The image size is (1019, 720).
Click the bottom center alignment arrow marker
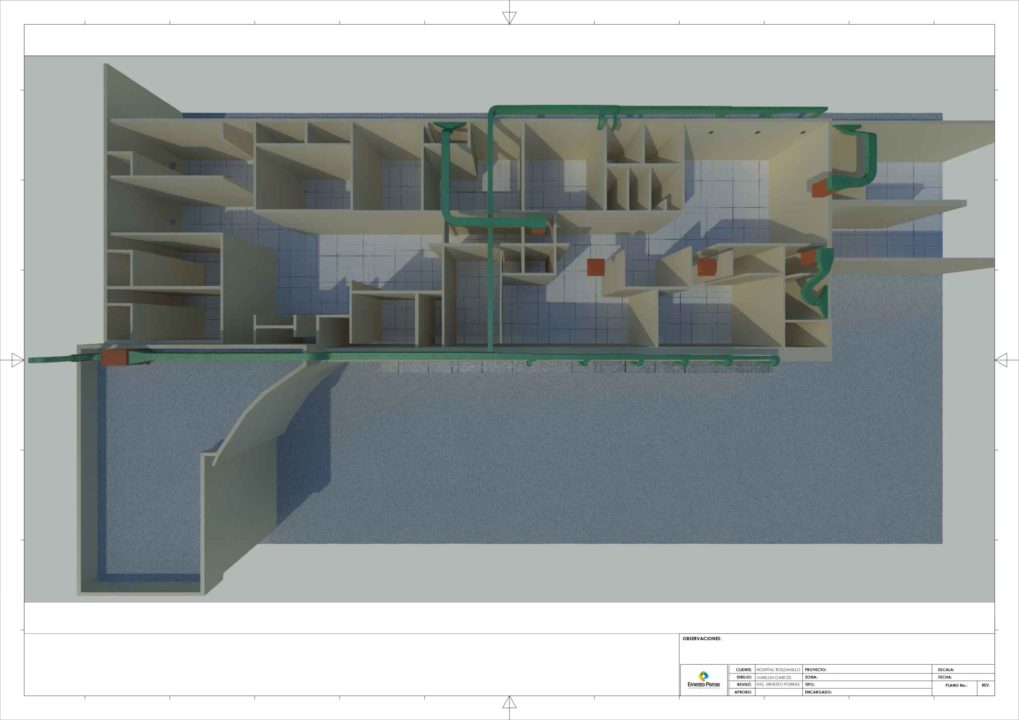[x=509, y=702]
